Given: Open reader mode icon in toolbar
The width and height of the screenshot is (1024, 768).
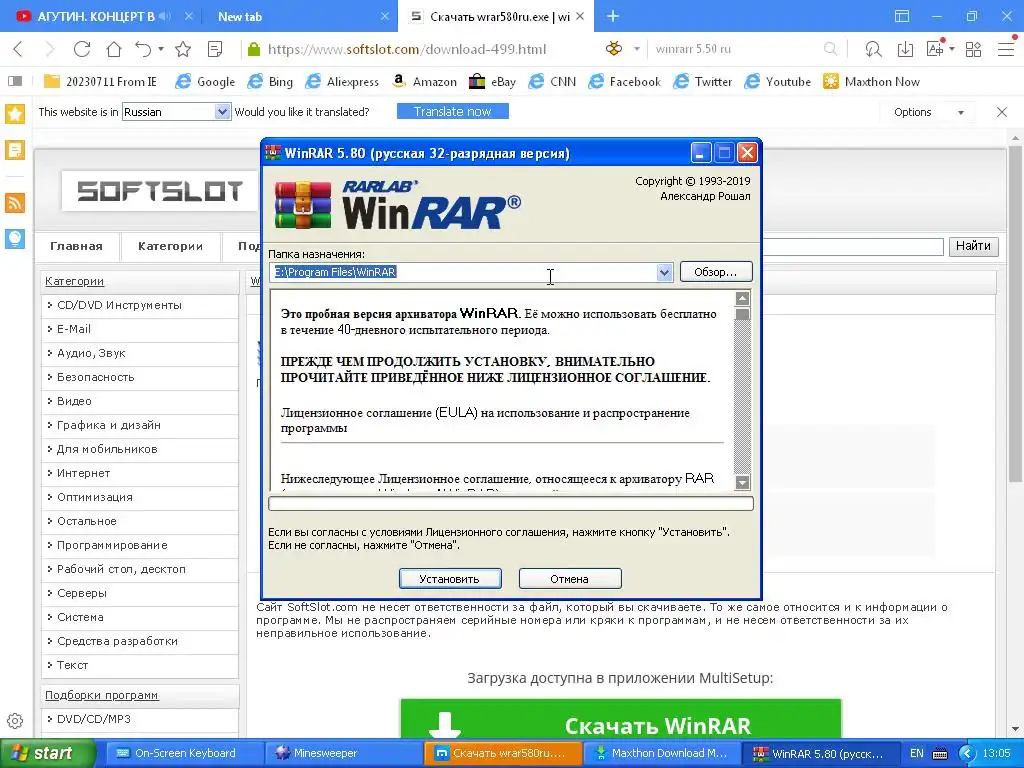Looking at the screenshot, I should pyautogui.click(x=214, y=49).
